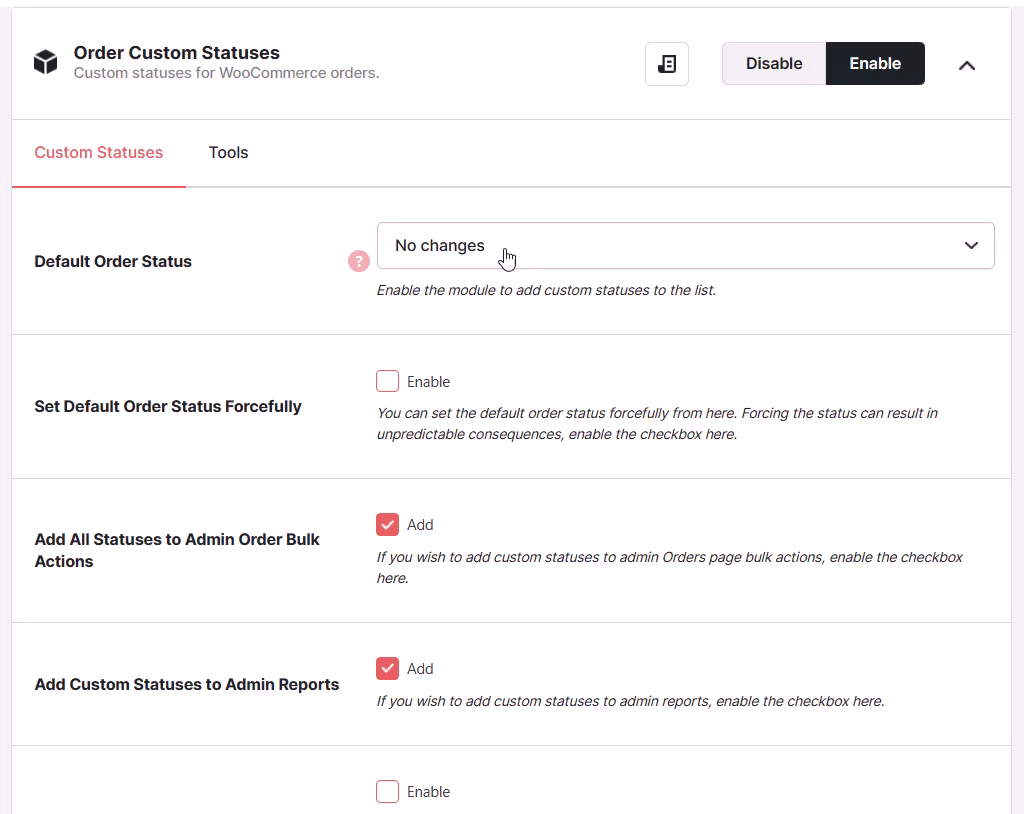Uncheck Add All Statuses to Bulk Actions
This screenshot has height=814, width=1024.
point(387,525)
